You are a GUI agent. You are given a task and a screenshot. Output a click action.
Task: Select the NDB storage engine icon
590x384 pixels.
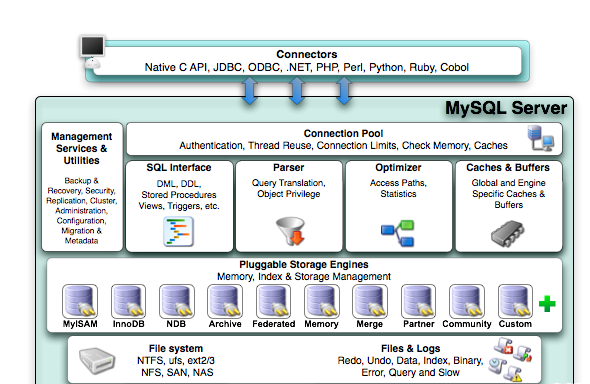pos(177,301)
